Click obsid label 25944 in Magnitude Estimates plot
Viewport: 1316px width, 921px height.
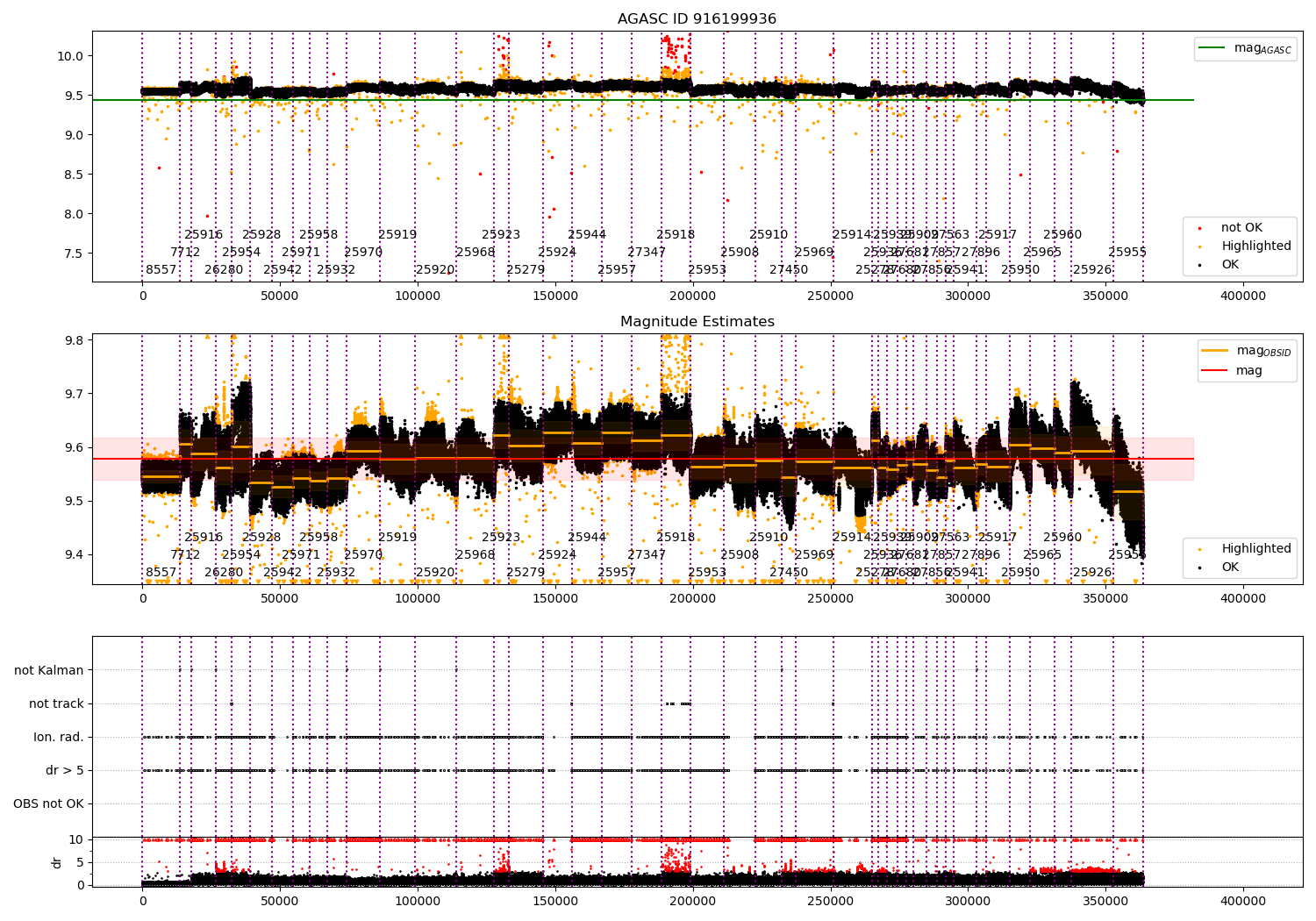pos(587,538)
